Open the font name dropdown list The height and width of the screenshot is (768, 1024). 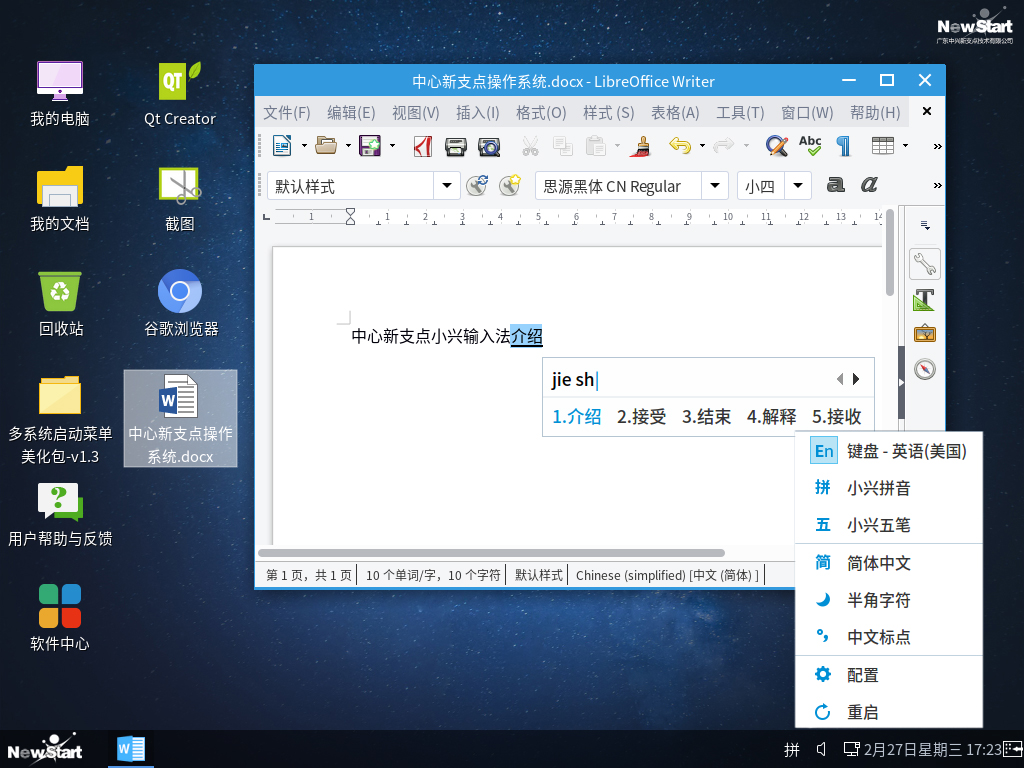coord(714,186)
